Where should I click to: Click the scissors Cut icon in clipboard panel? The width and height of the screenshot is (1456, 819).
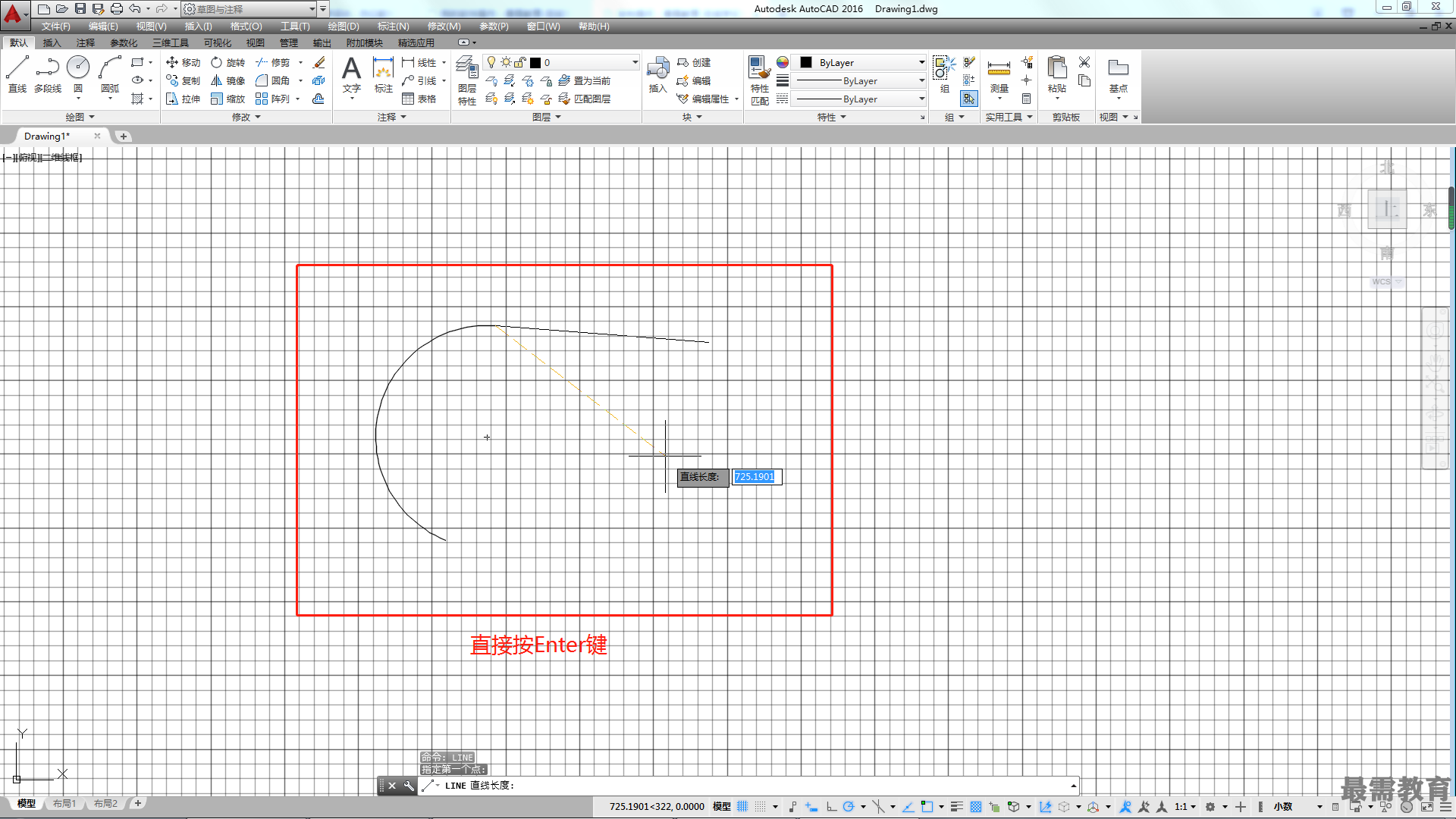pyautogui.click(x=1084, y=62)
